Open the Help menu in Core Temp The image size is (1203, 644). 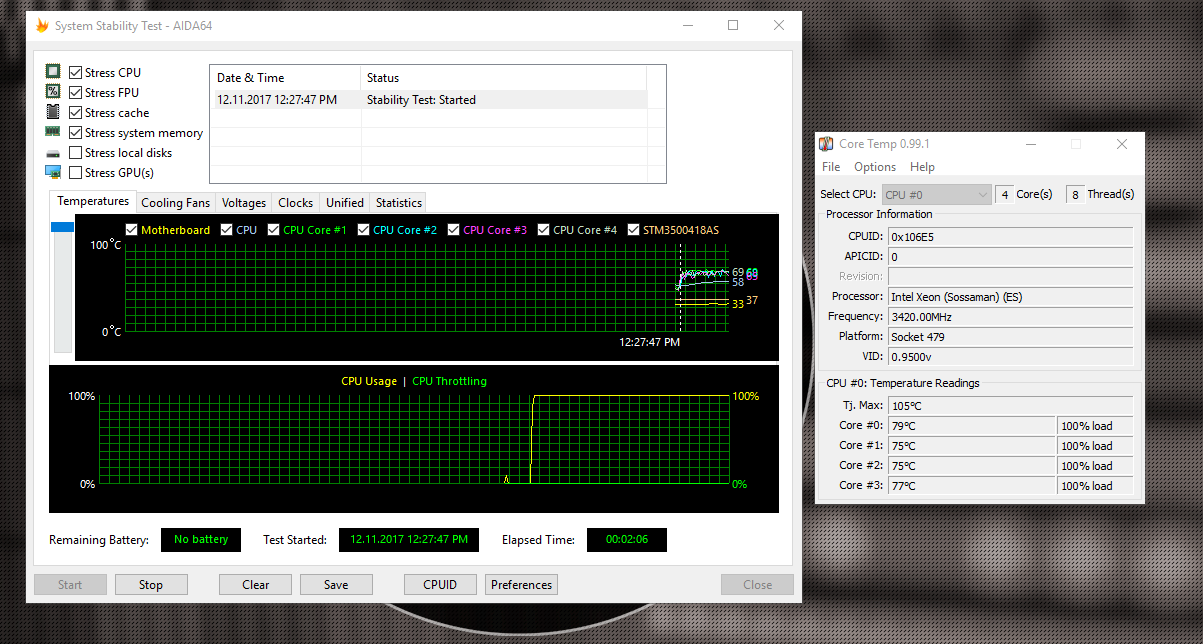pos(922,167)
